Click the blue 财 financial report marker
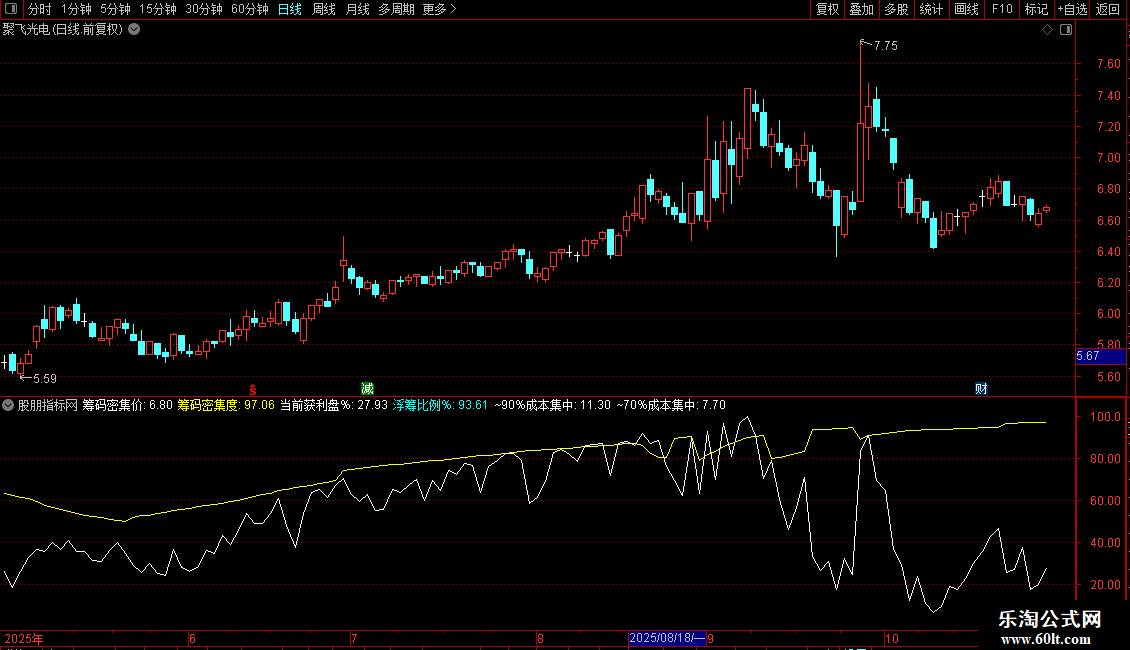This screenshot has height=650, width=1130. coord(981,388)
